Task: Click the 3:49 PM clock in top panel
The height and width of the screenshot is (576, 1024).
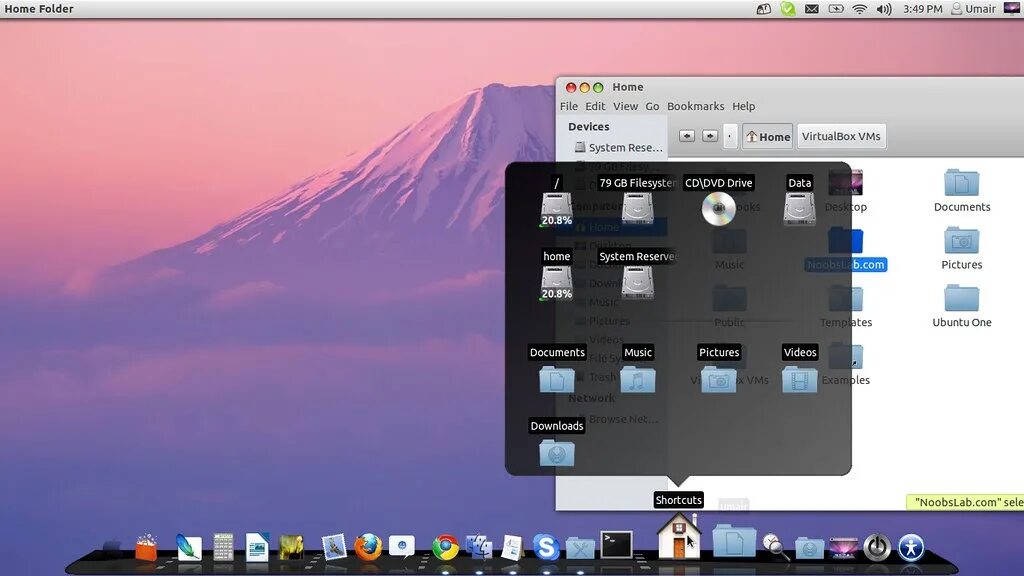Action: click(923, 9)
